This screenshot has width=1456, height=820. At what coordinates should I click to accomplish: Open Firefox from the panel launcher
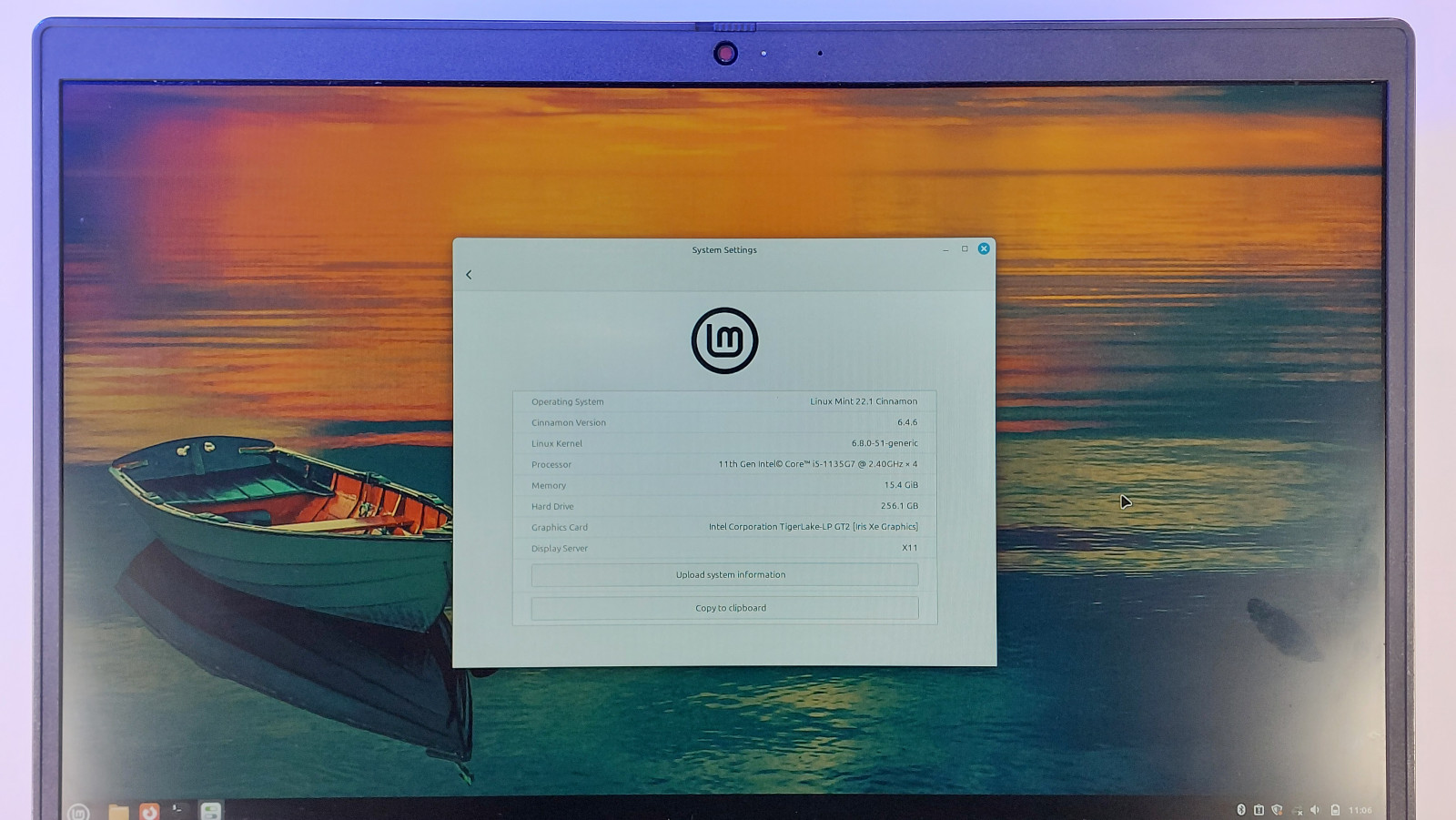149,811
